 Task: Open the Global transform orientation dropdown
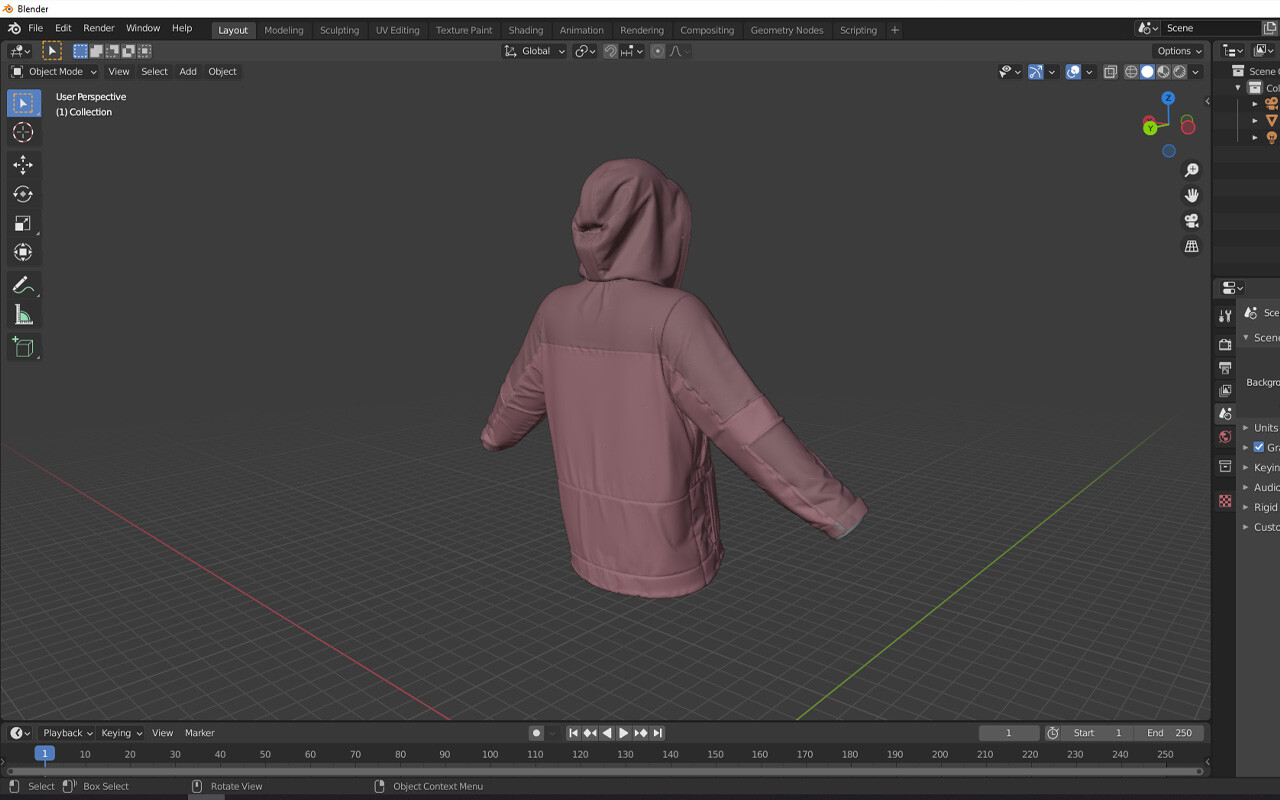click(x=533, y=50)
